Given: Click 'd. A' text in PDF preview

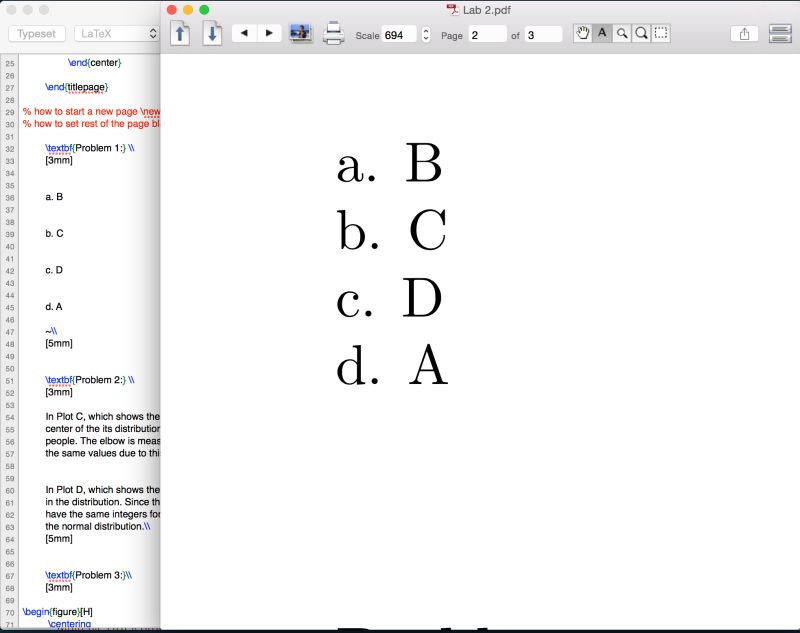Looking at the screenshot, I should (392, 365).
